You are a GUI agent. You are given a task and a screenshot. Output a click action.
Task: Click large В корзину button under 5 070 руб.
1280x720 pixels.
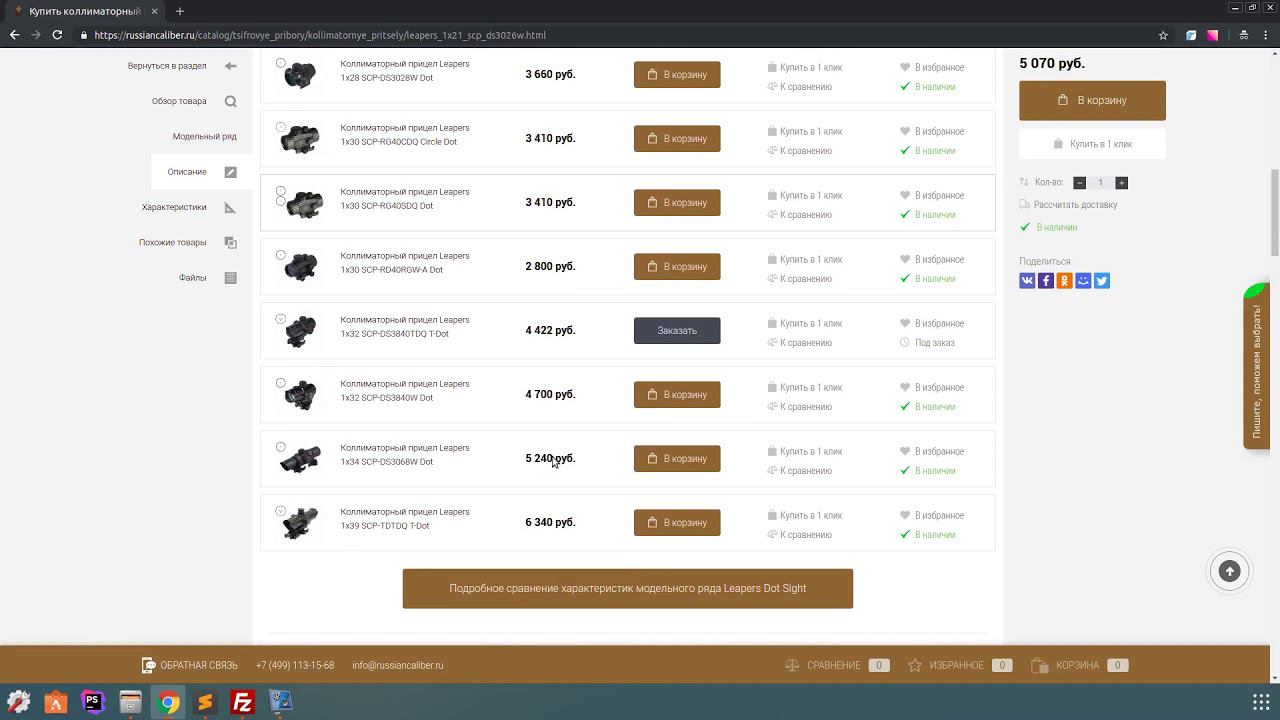1092,100
